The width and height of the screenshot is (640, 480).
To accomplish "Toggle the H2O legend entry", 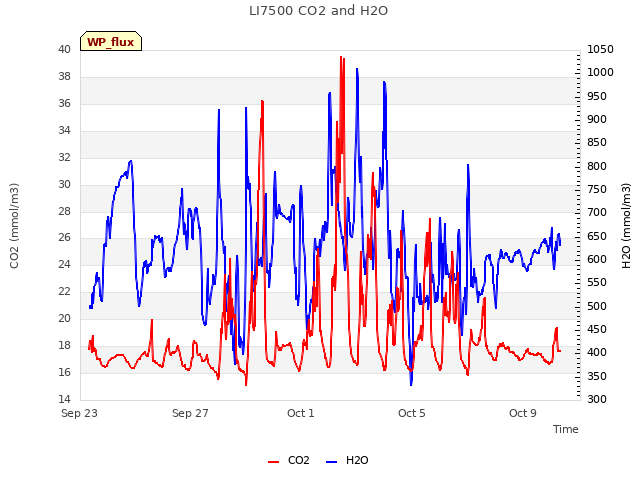I will tap(347, 460).
